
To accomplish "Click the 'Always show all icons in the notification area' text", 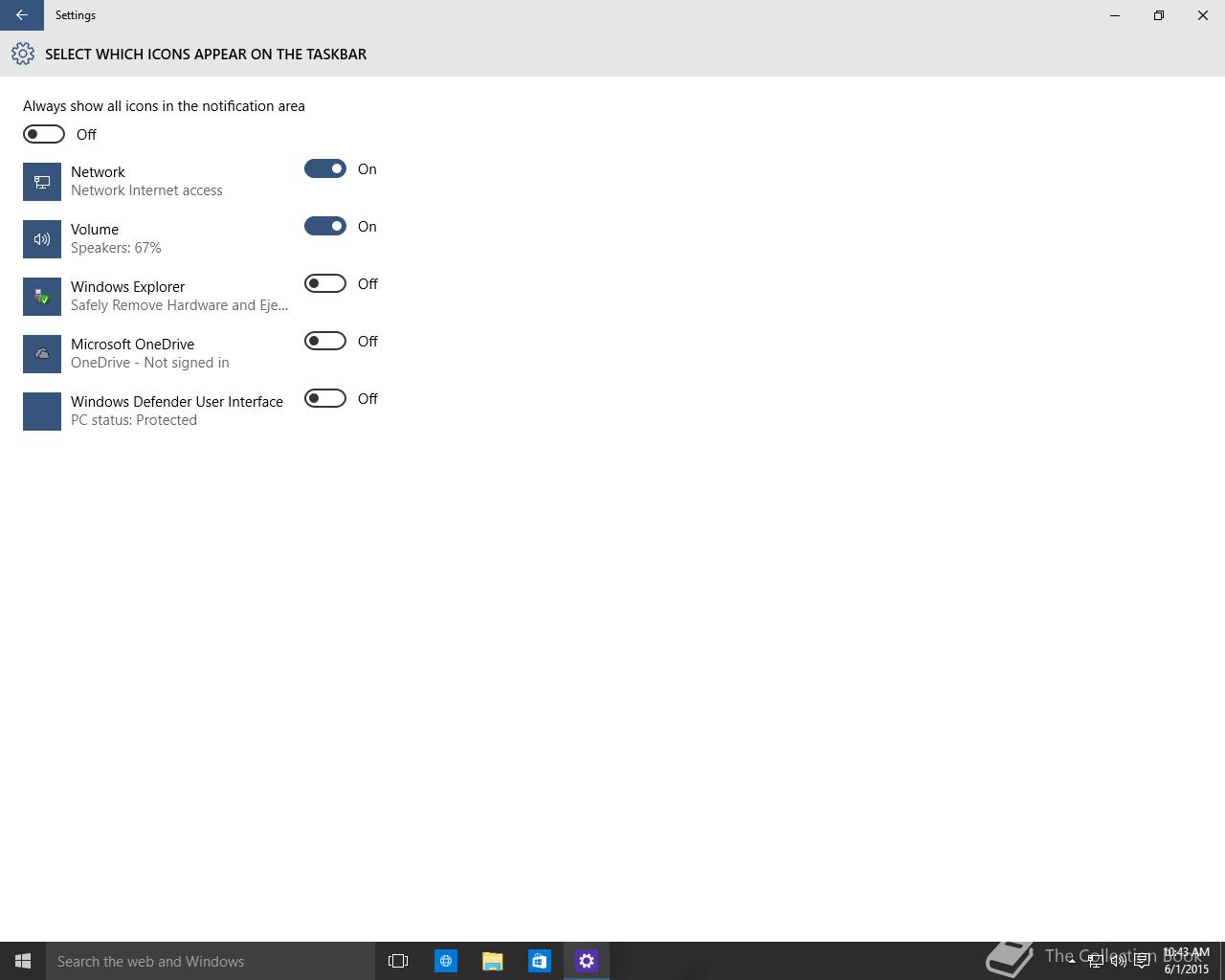I will 164,106.
